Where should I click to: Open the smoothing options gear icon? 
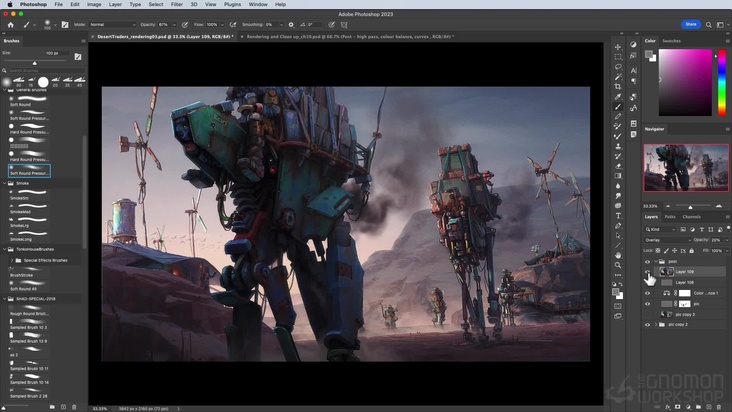point(291,25)
